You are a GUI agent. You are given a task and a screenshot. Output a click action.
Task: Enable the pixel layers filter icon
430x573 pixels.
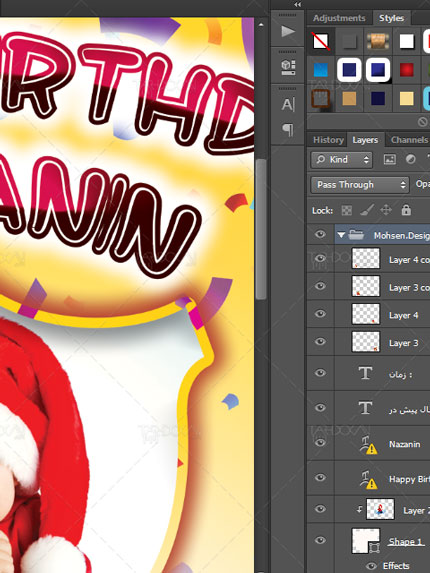(390, 159)
